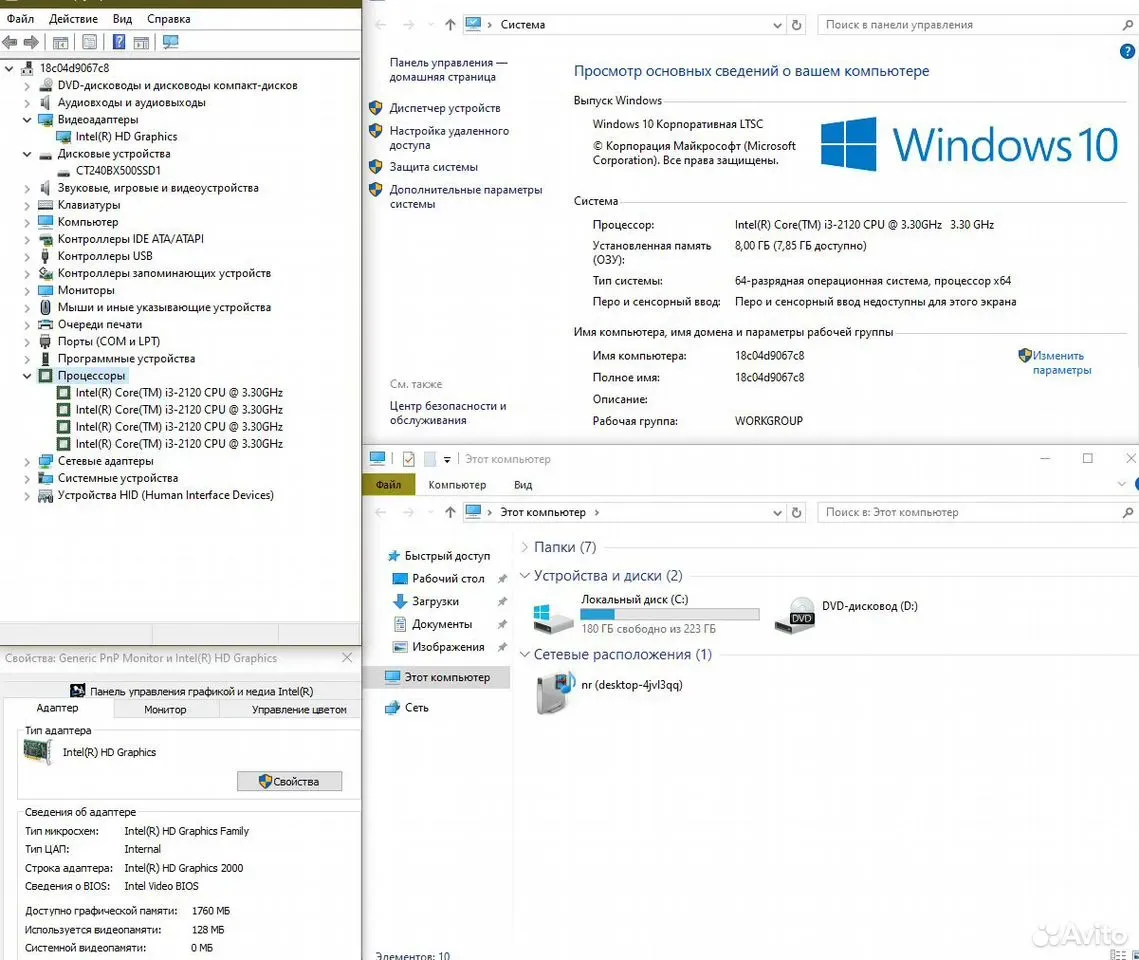Open Центр безопасности и обслуживания link
The image size is (1139, 960).
(447, 413)
